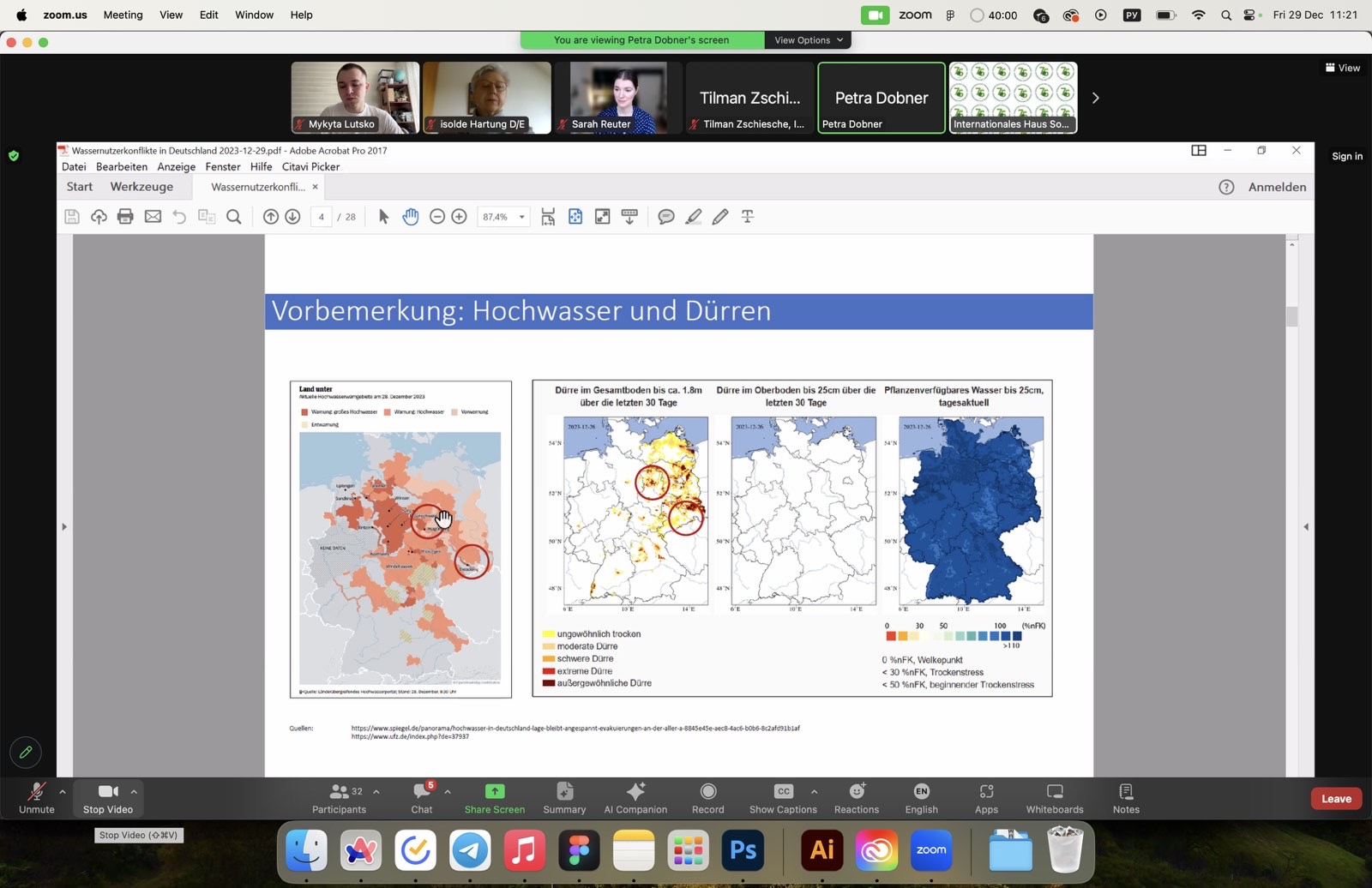Select Sarah Reuter video thumbnail
Image resolution: width=1372 pixels, height=888 pixels.
coord(618,98)
